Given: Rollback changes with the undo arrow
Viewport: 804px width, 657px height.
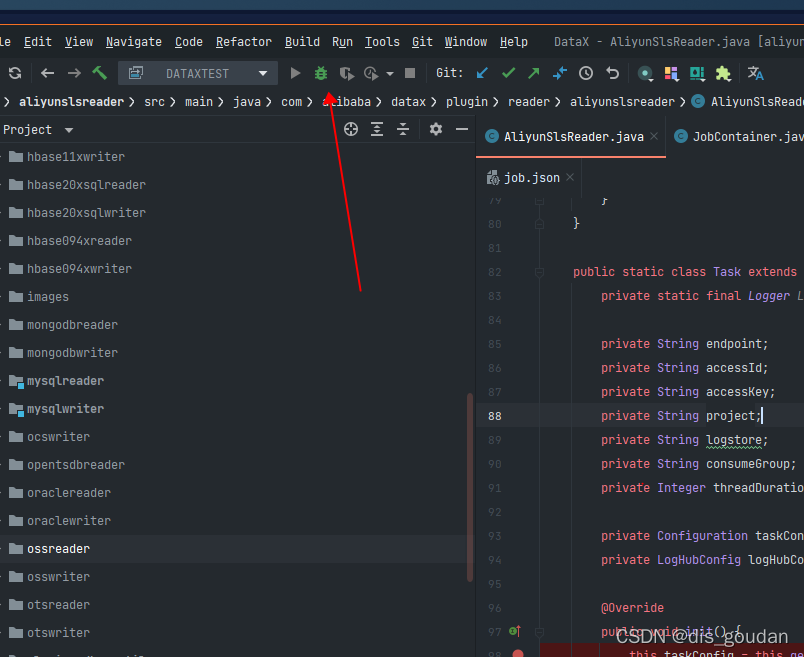Looking at the screenshot, I should 612,73.
